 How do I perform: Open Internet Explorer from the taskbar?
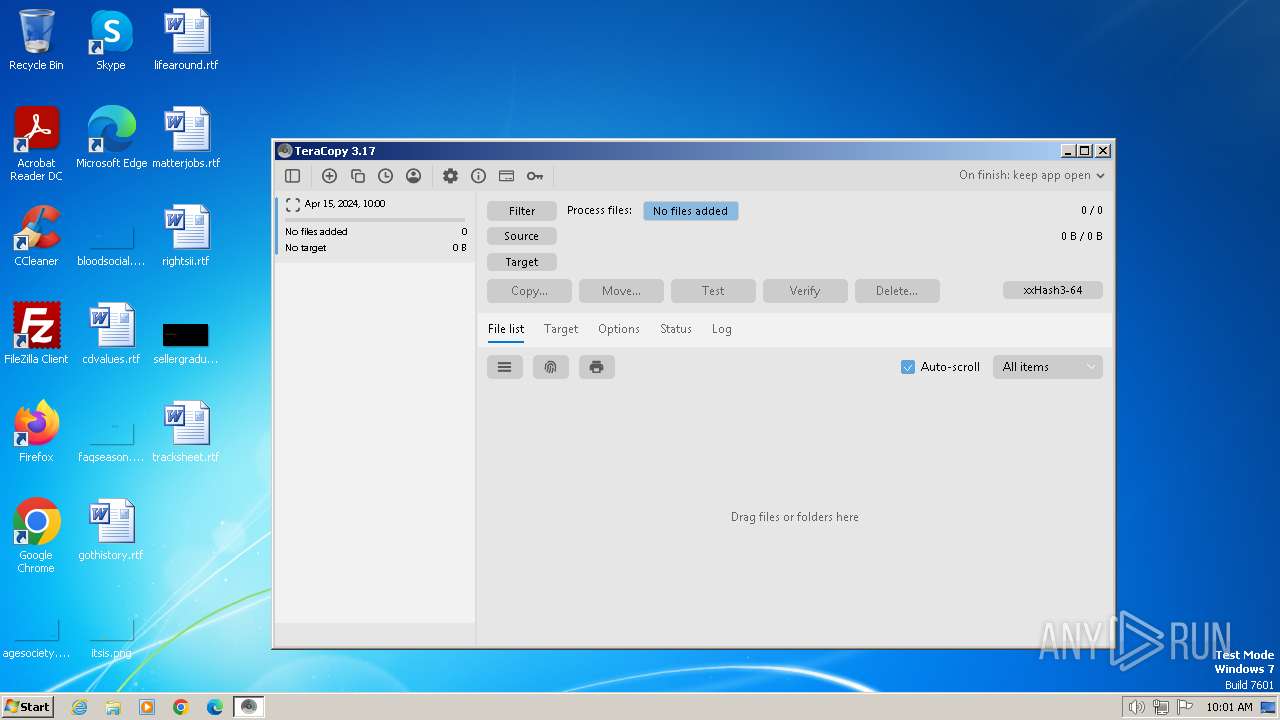pos(79,707)
